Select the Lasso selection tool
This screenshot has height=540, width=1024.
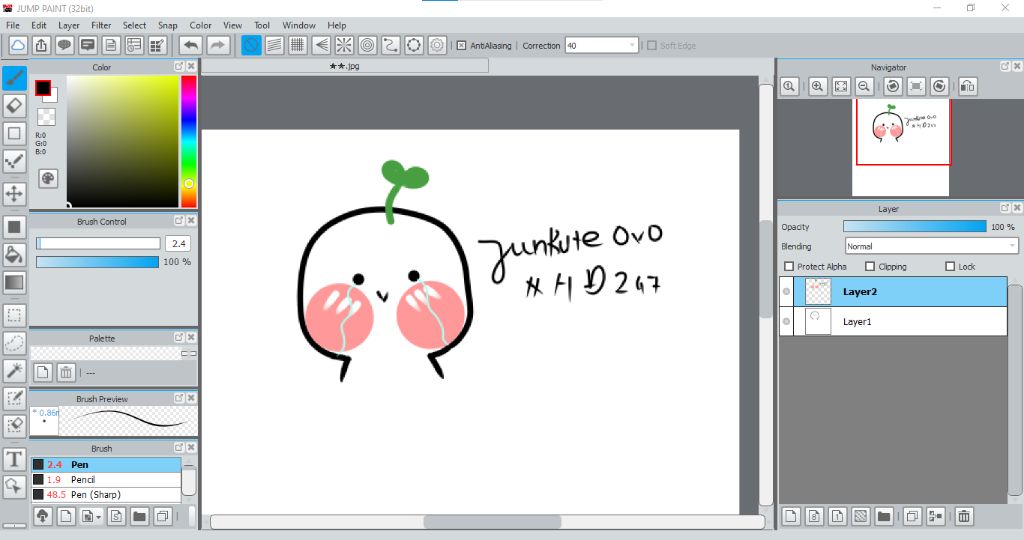pyautogui.click(x=14, y=343)
